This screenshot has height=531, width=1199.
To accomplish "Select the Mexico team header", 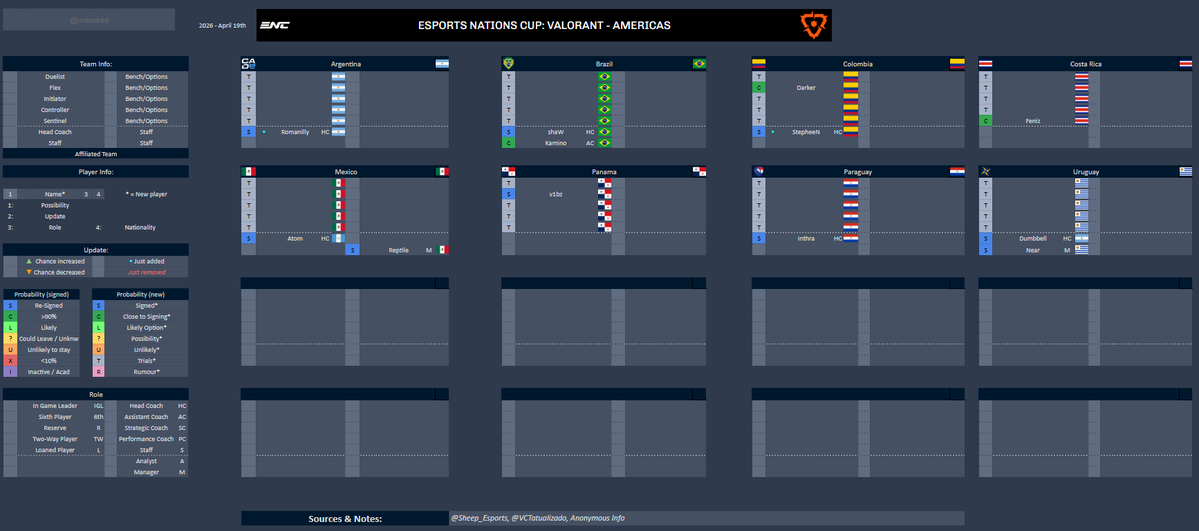I will coord(346,171).
